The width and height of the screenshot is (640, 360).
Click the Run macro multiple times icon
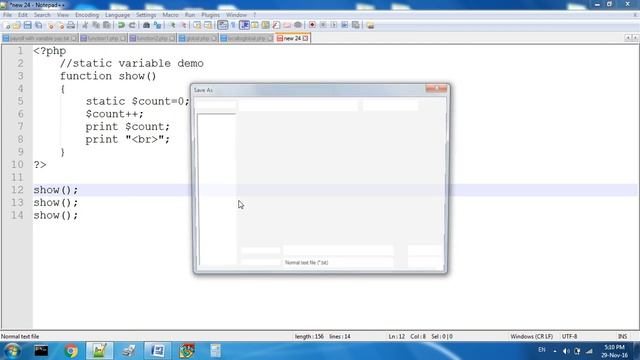pos(345,25)
